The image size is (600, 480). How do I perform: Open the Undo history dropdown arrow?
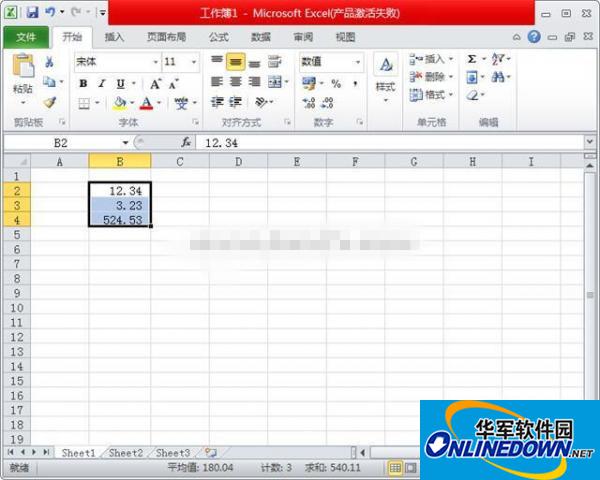[x=62, y=12]
